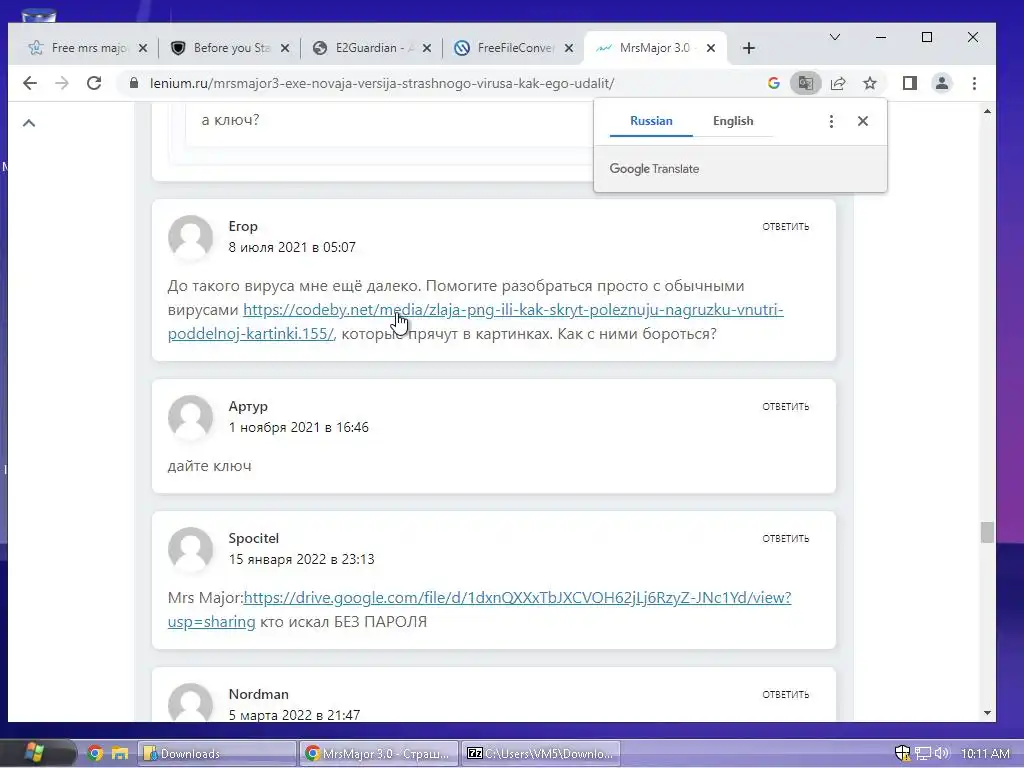Image resolution: width=1024 pixels, height=768 pixels.
Task: Close the FreeFileConvert tab
Action: 569,48
